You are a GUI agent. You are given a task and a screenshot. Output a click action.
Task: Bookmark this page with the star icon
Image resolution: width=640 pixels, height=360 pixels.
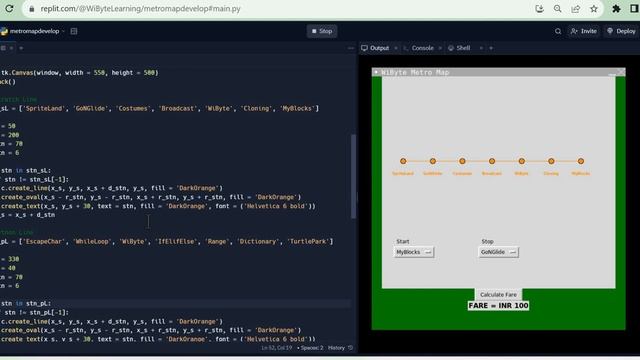(593, 9)
